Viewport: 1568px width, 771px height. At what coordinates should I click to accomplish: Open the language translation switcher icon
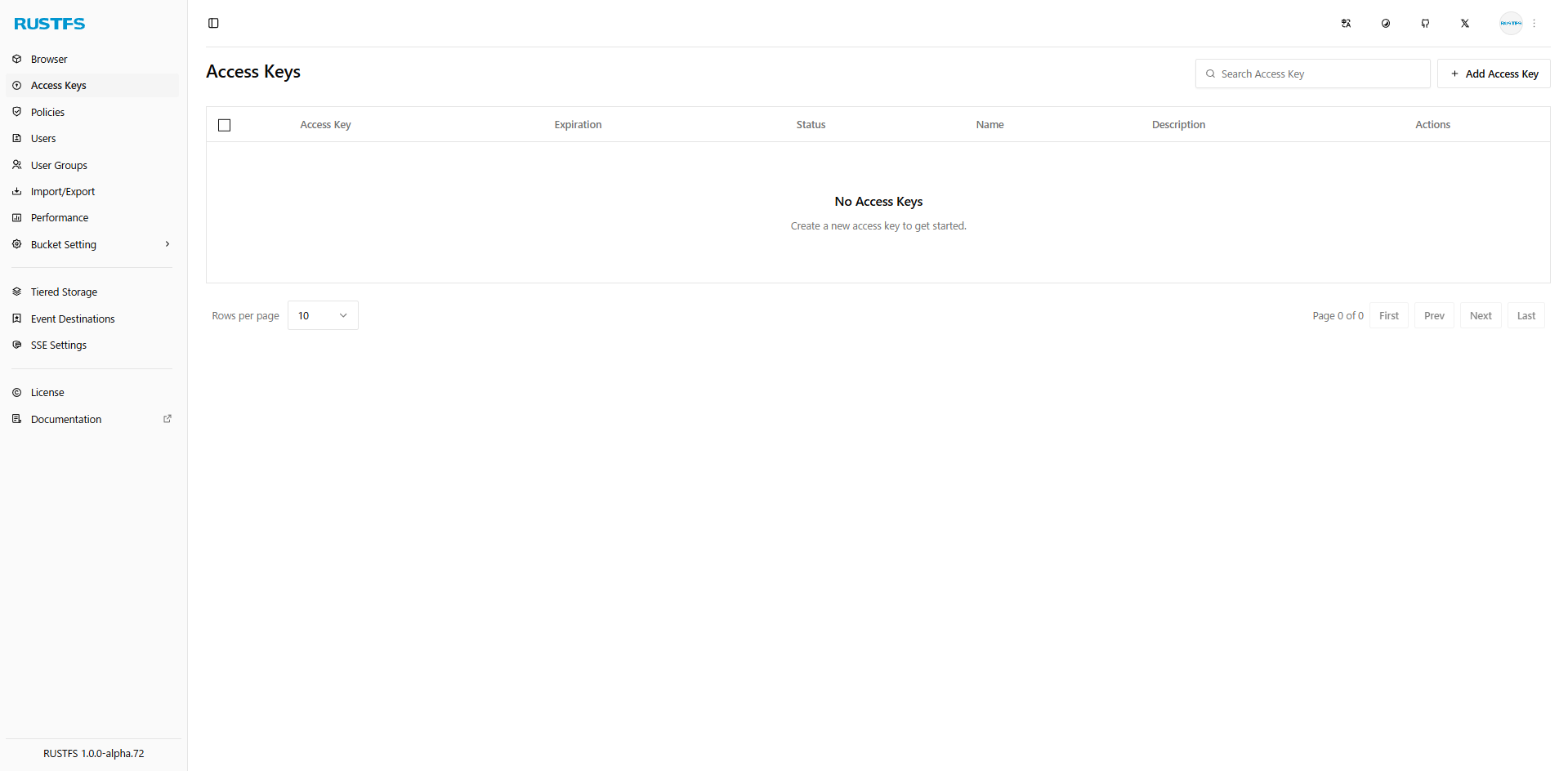point(1346,23)
